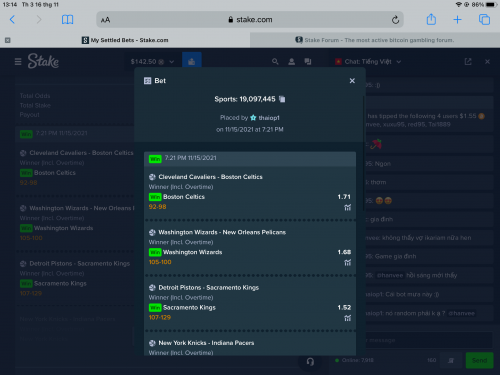Screen dimensions: 500x375
Task: Click the Send chat button
Action: coord(479,360)
